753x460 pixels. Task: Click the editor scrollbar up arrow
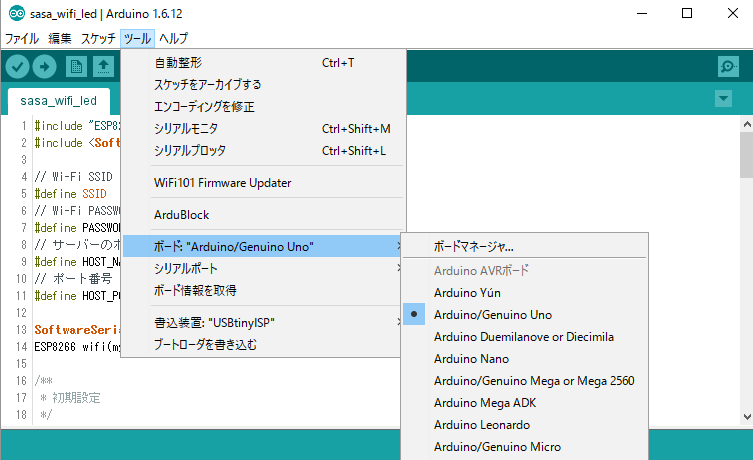pyautogui.click(x=747, y=124)
